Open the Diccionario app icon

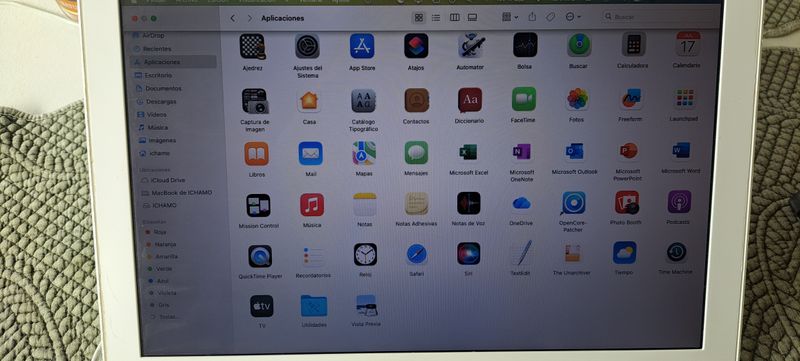click(x=470, y=100)
